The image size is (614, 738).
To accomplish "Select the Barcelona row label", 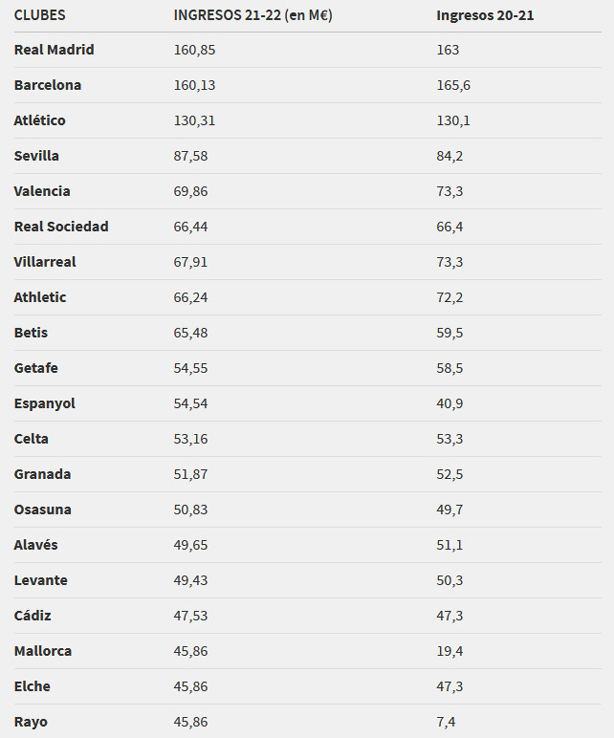I will click(48, 85).
